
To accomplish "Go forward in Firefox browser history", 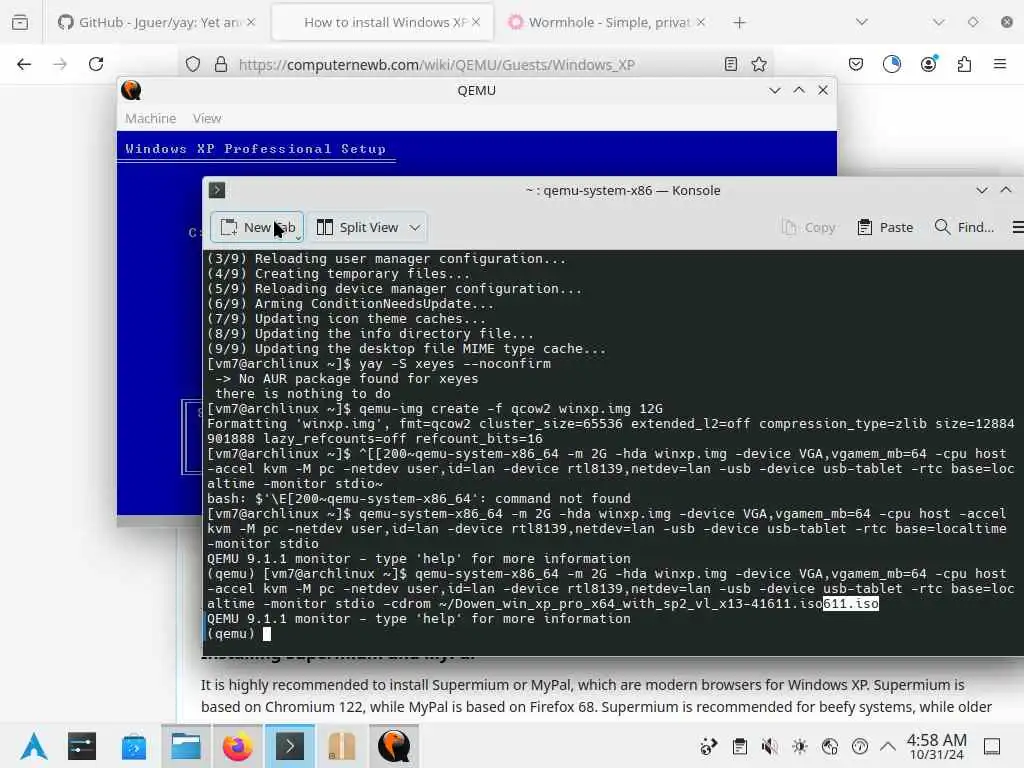I will [x=60, y=64].
